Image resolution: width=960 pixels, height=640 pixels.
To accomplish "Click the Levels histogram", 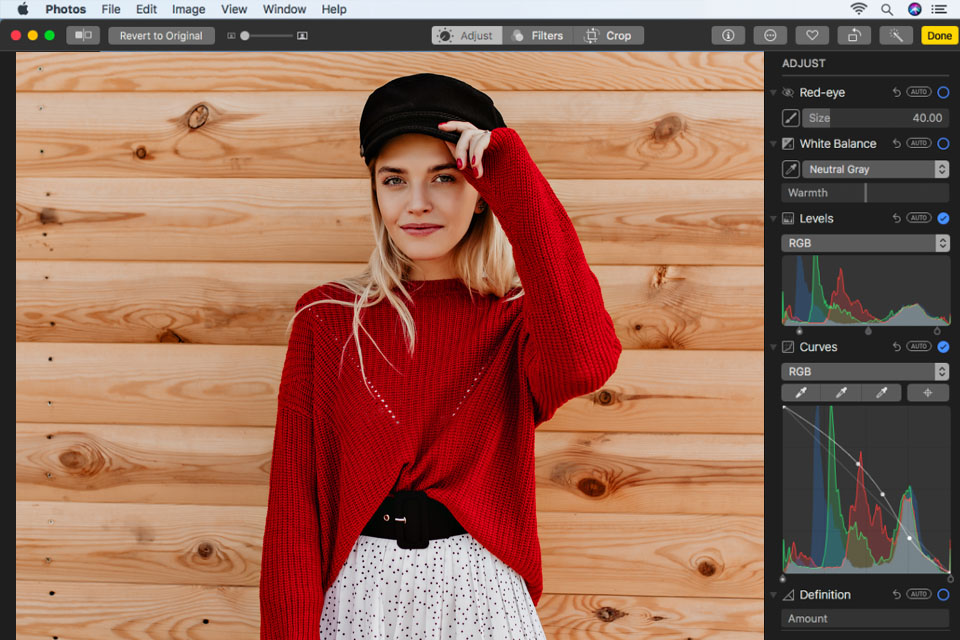I will 865,290.
